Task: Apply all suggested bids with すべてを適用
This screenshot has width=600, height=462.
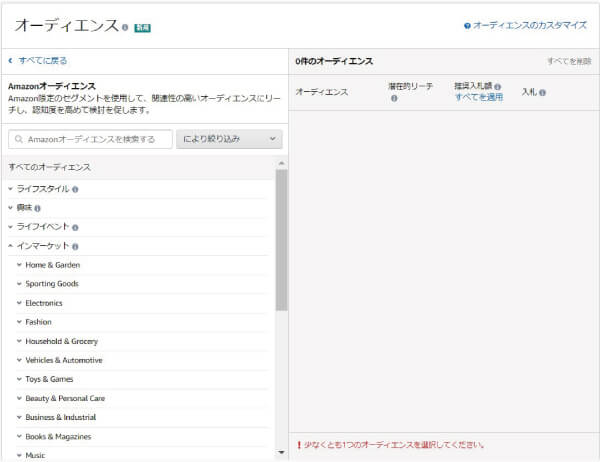Action: click(x=479, y=97)
